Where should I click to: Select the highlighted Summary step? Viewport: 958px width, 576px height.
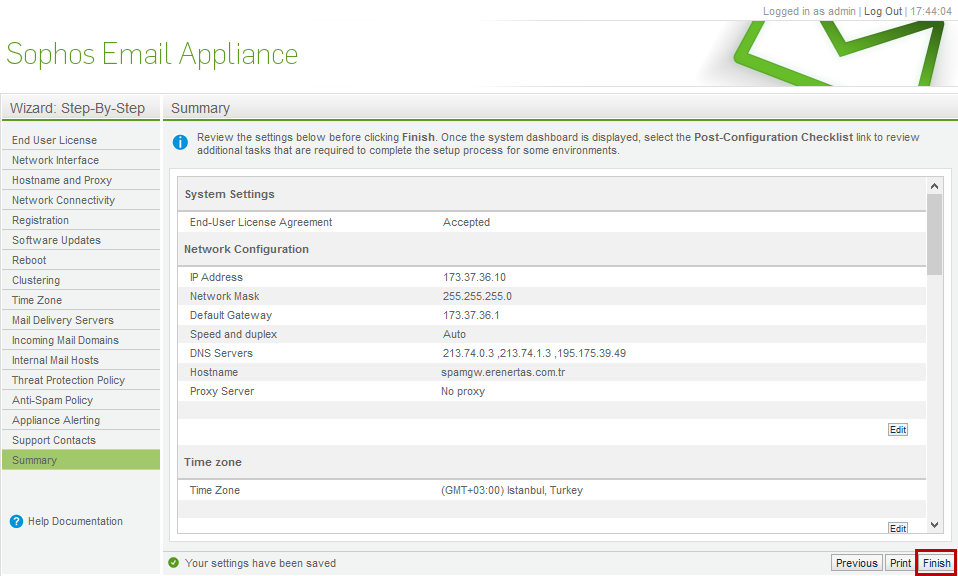(81, 460)
